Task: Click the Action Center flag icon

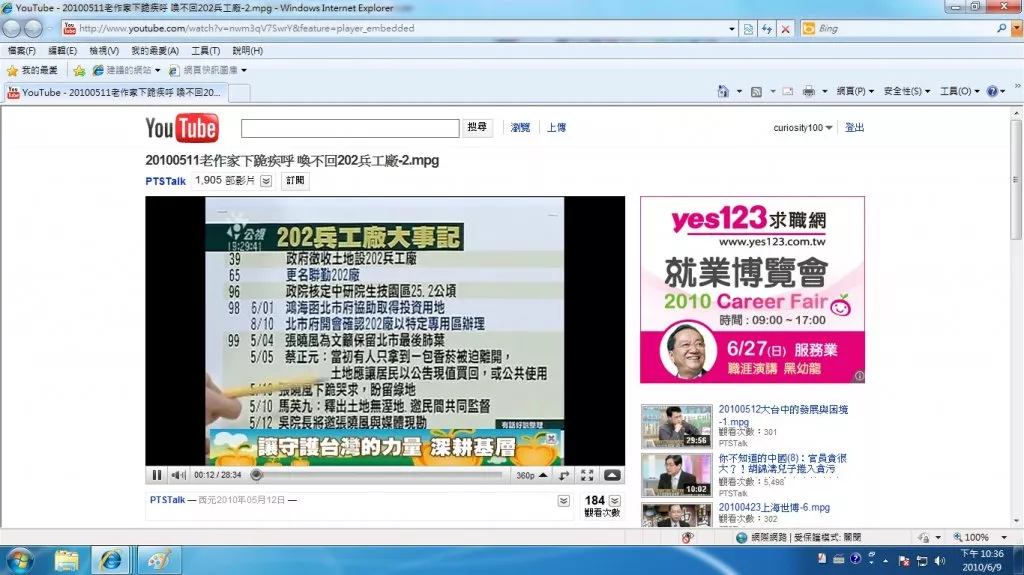Action: [904, 561]
